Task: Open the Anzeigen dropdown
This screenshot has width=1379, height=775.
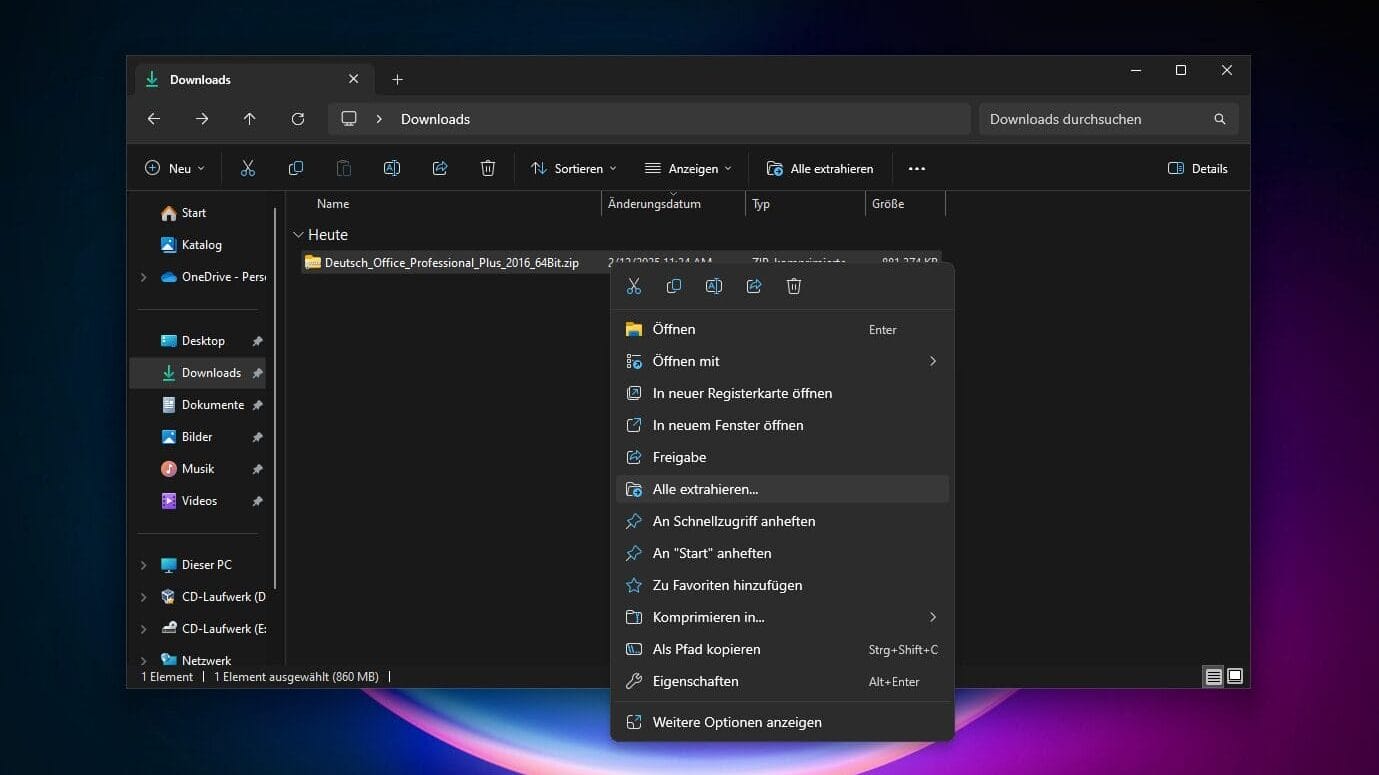Action: [689, 169]
